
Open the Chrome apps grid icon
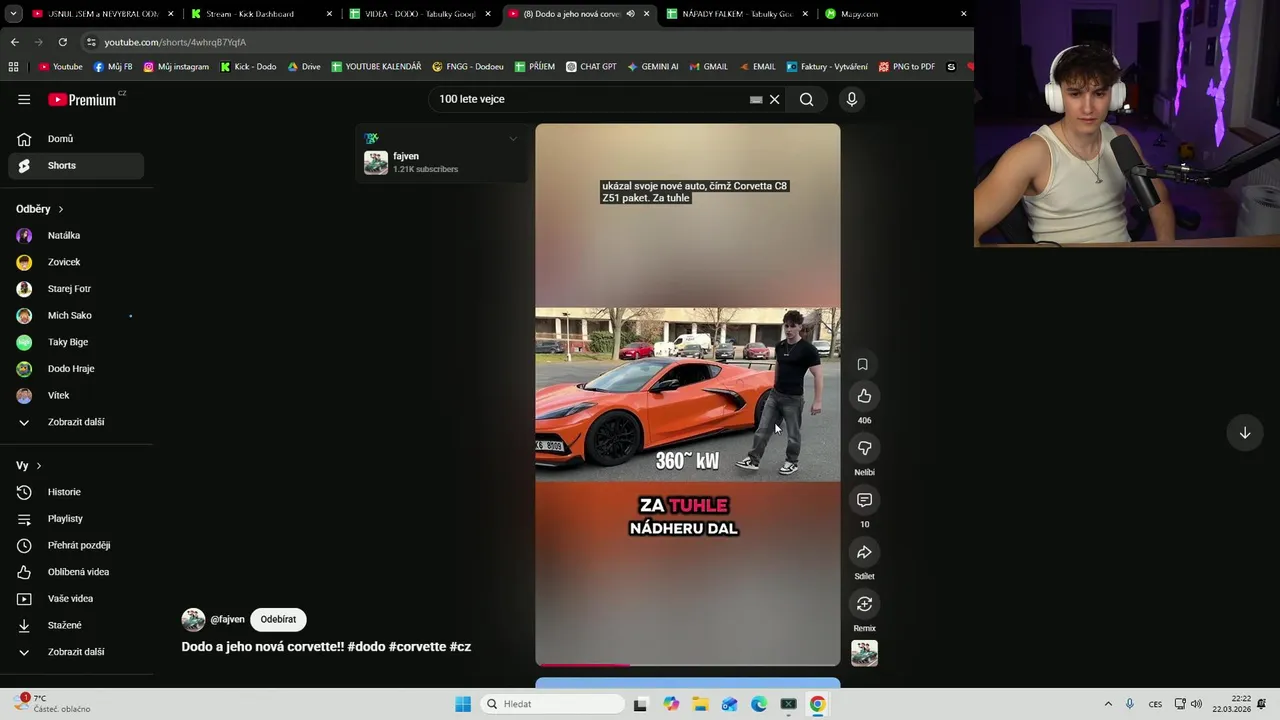click(x=13, y=67)
